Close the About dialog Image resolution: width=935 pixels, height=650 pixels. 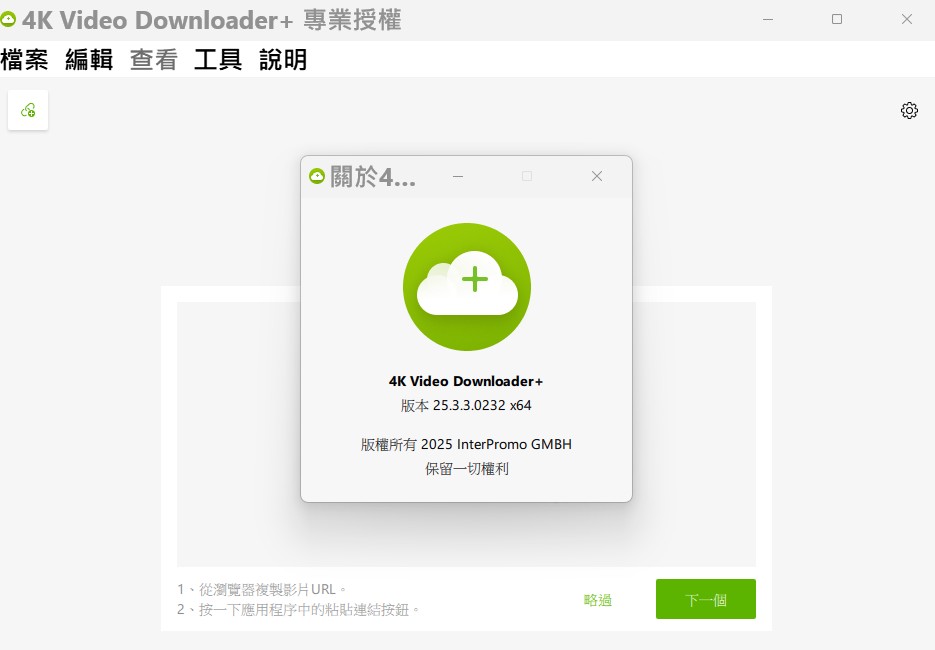tap(597, 176)
